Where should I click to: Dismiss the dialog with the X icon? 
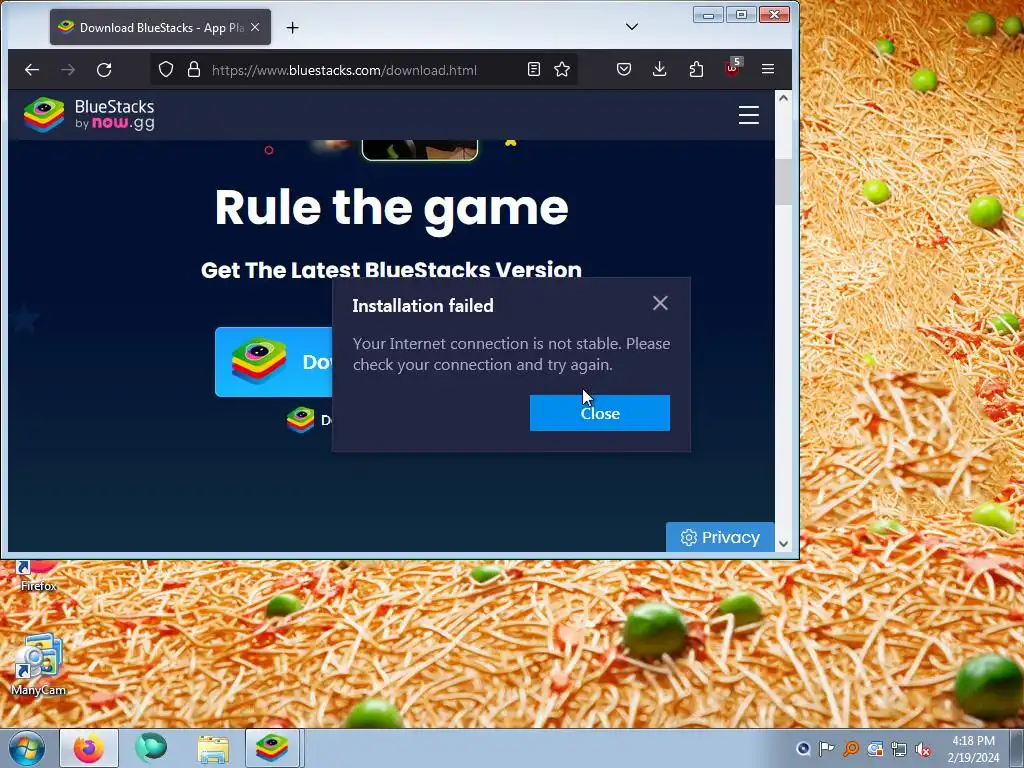pyautogui.click(x=660, y=303)
